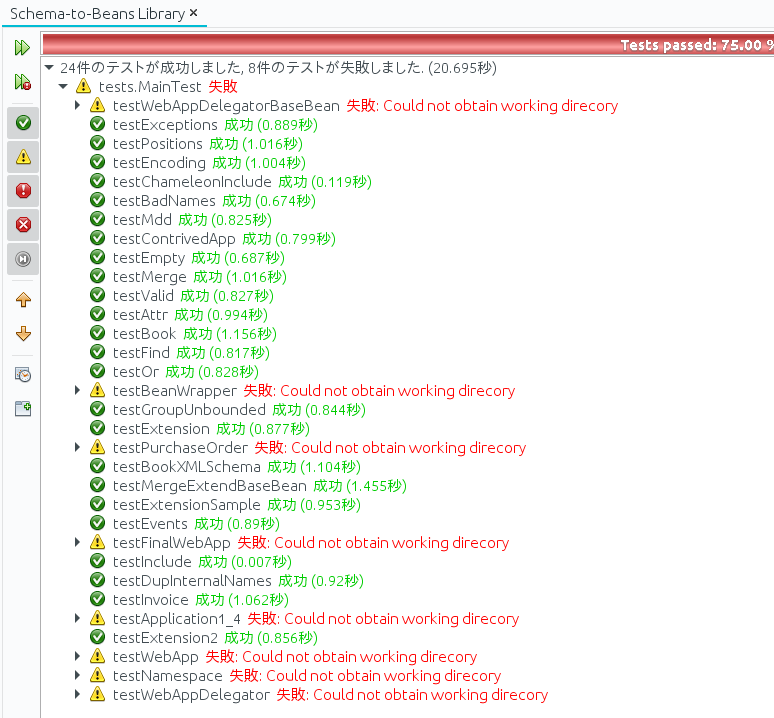Toggle the Show Failed warning filter button
The image size is (774, 718).
23,157
